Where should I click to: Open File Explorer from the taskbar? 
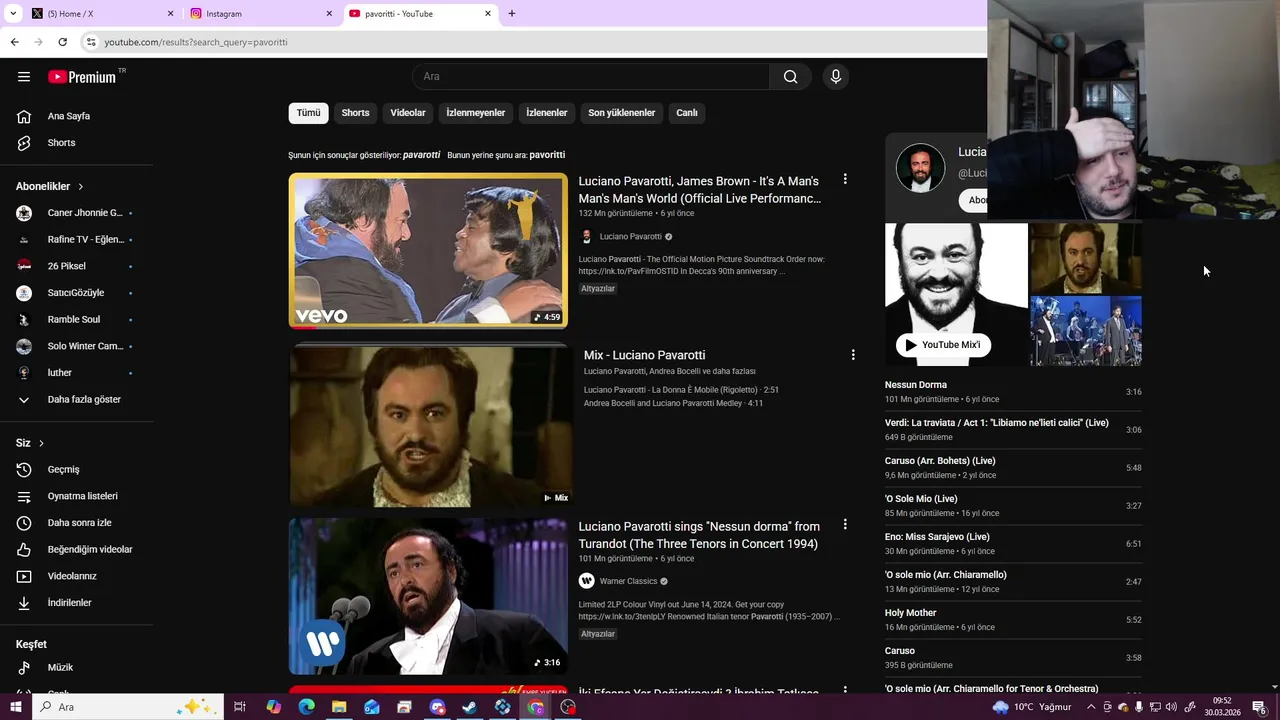[x=339, y=707]
